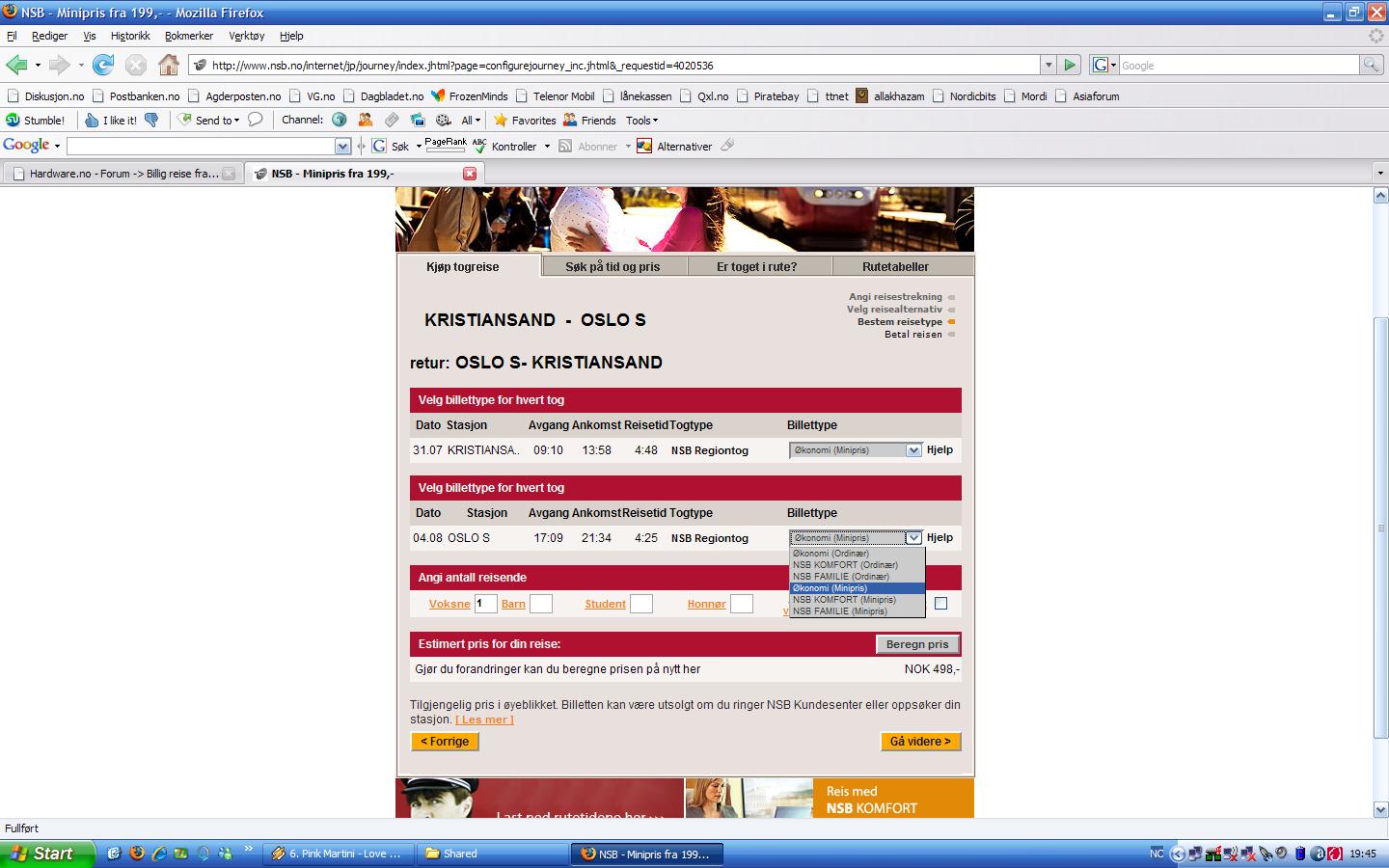The height and width of the screenshot is (868, 1389).
Task: Click the Gå videre > button
Action: (920, 742)
